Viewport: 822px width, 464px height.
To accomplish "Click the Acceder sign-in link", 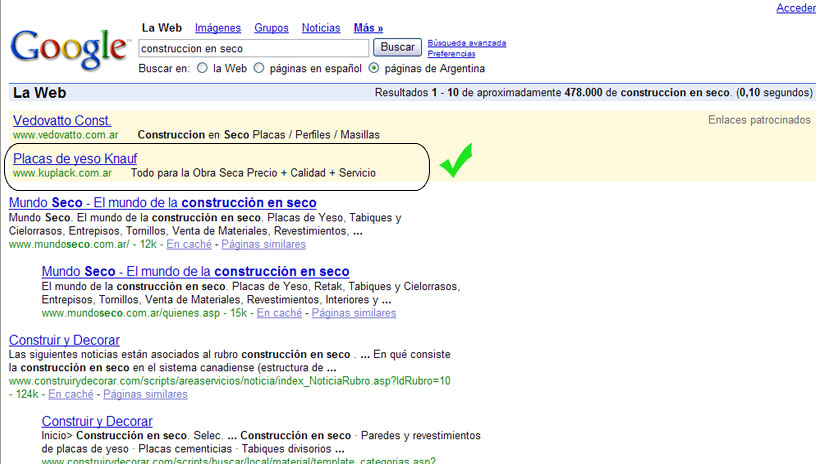I will [x=796, y=8].
